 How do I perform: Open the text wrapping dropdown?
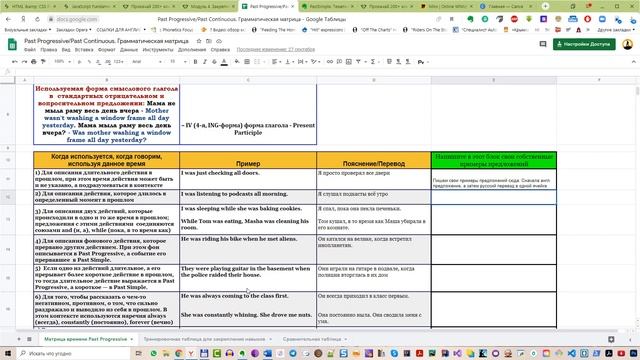tap(302, 62)
